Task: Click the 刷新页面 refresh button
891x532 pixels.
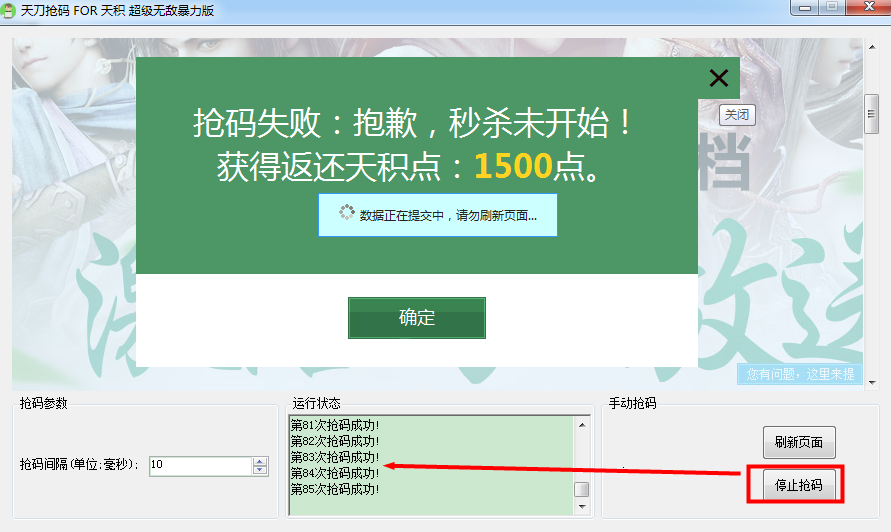Action: [x=799, y=442]
